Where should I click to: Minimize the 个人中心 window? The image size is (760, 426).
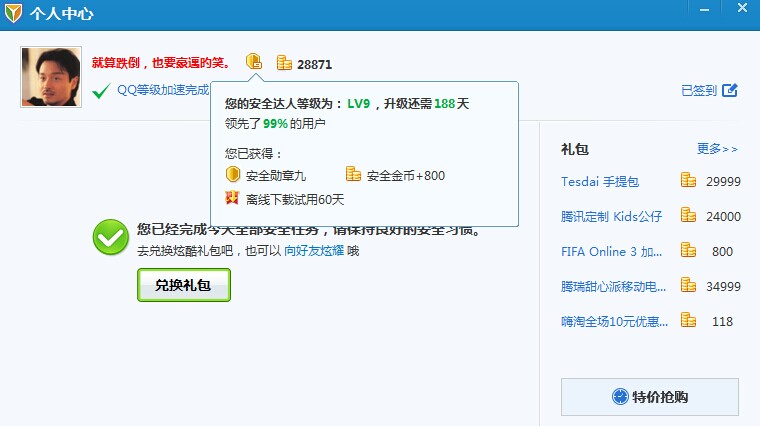(x=704, y=9)
